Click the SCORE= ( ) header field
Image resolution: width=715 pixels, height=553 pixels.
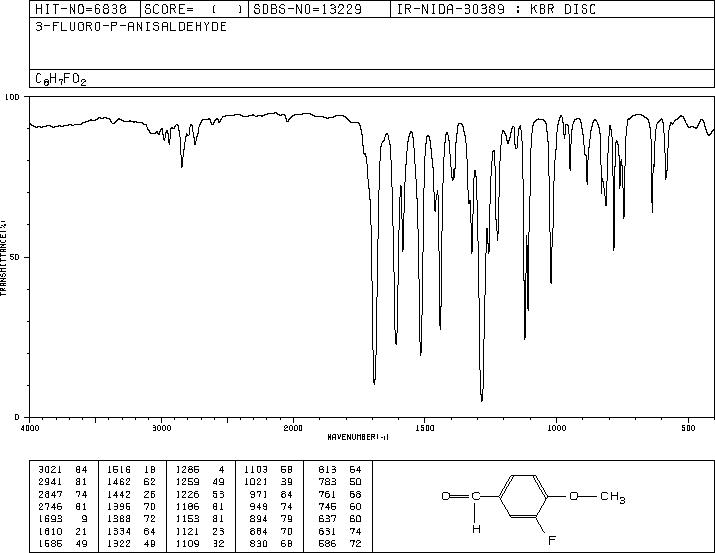pyautogui.click(x=194, y=9)
